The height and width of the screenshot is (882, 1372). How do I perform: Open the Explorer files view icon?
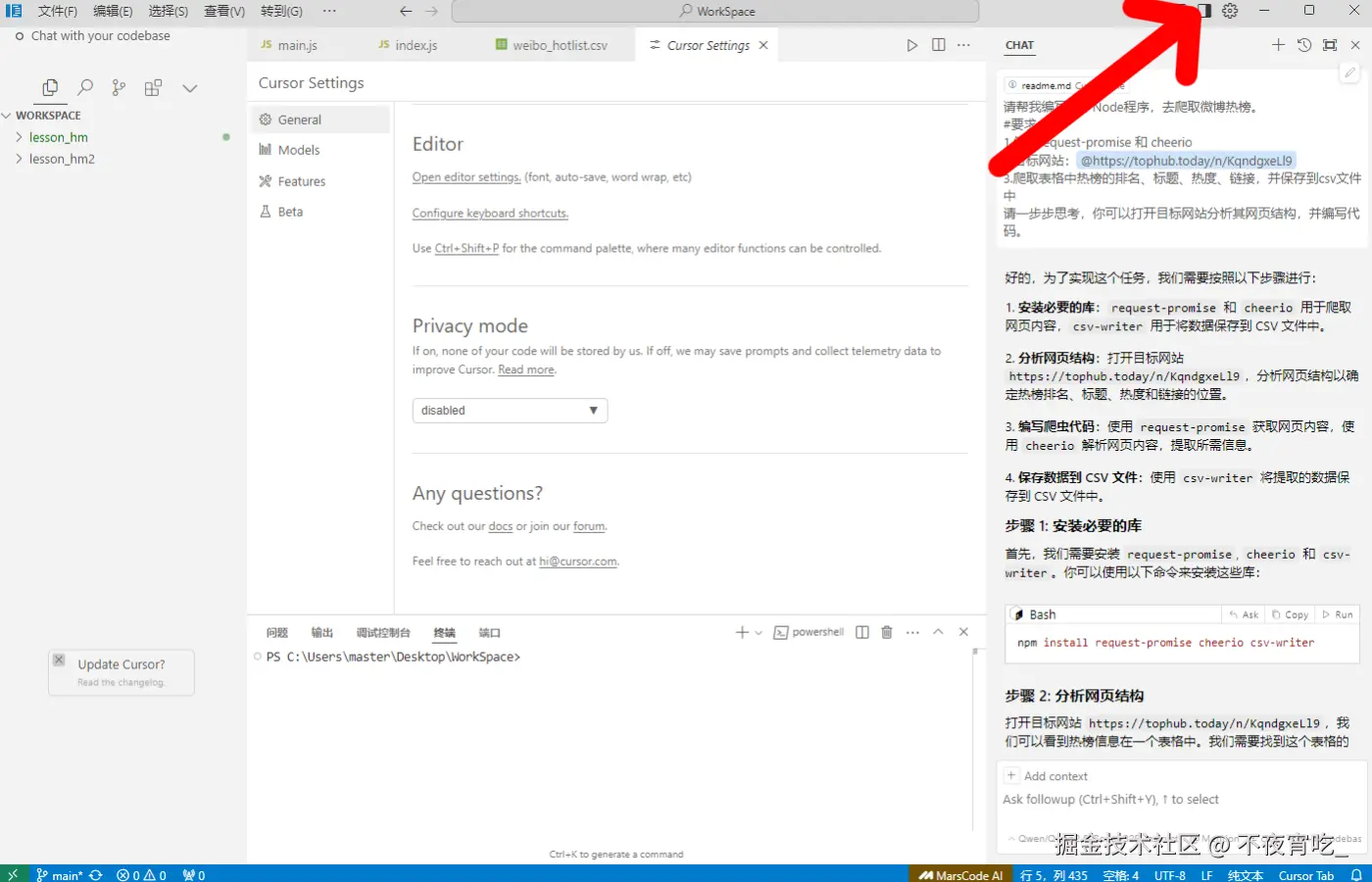coord(50,87)
